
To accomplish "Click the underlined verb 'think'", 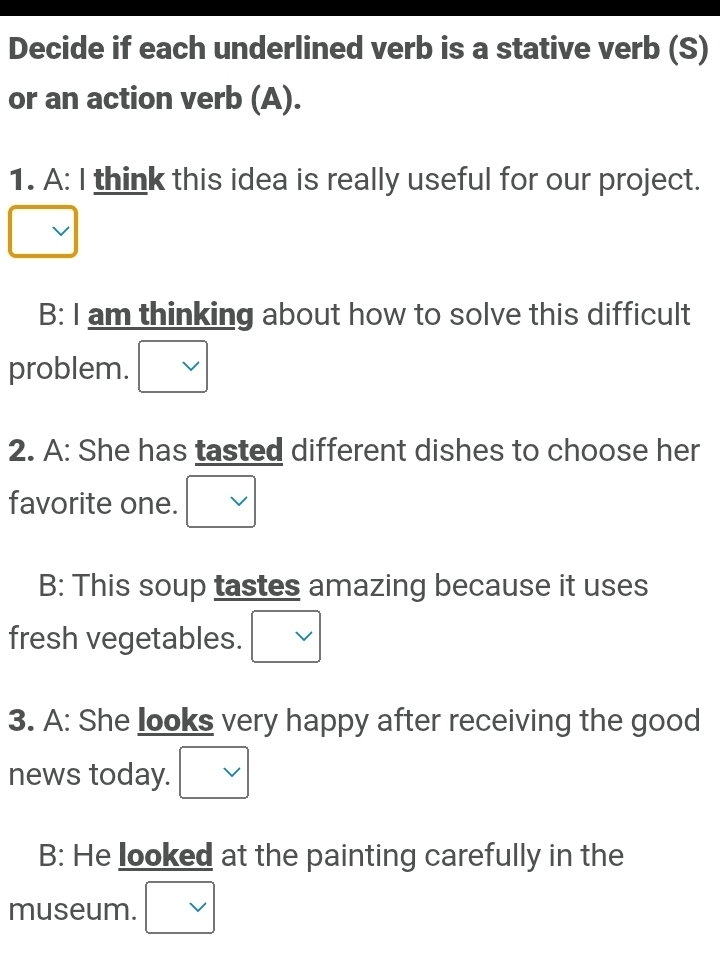I will pos(129,181).
